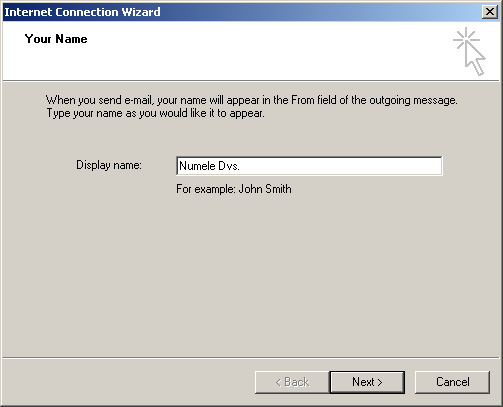Click the 'Numele Dvs.' text inside field
Image resolution: width=503 pixels, height=407 pixels.
click(209, 166)
